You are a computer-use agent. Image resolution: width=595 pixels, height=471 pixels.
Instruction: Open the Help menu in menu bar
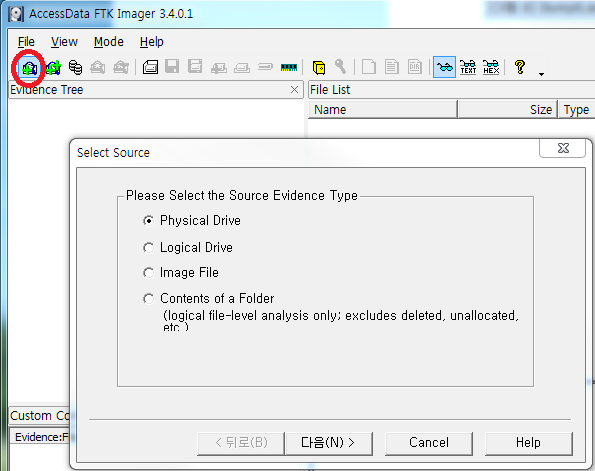152,42
